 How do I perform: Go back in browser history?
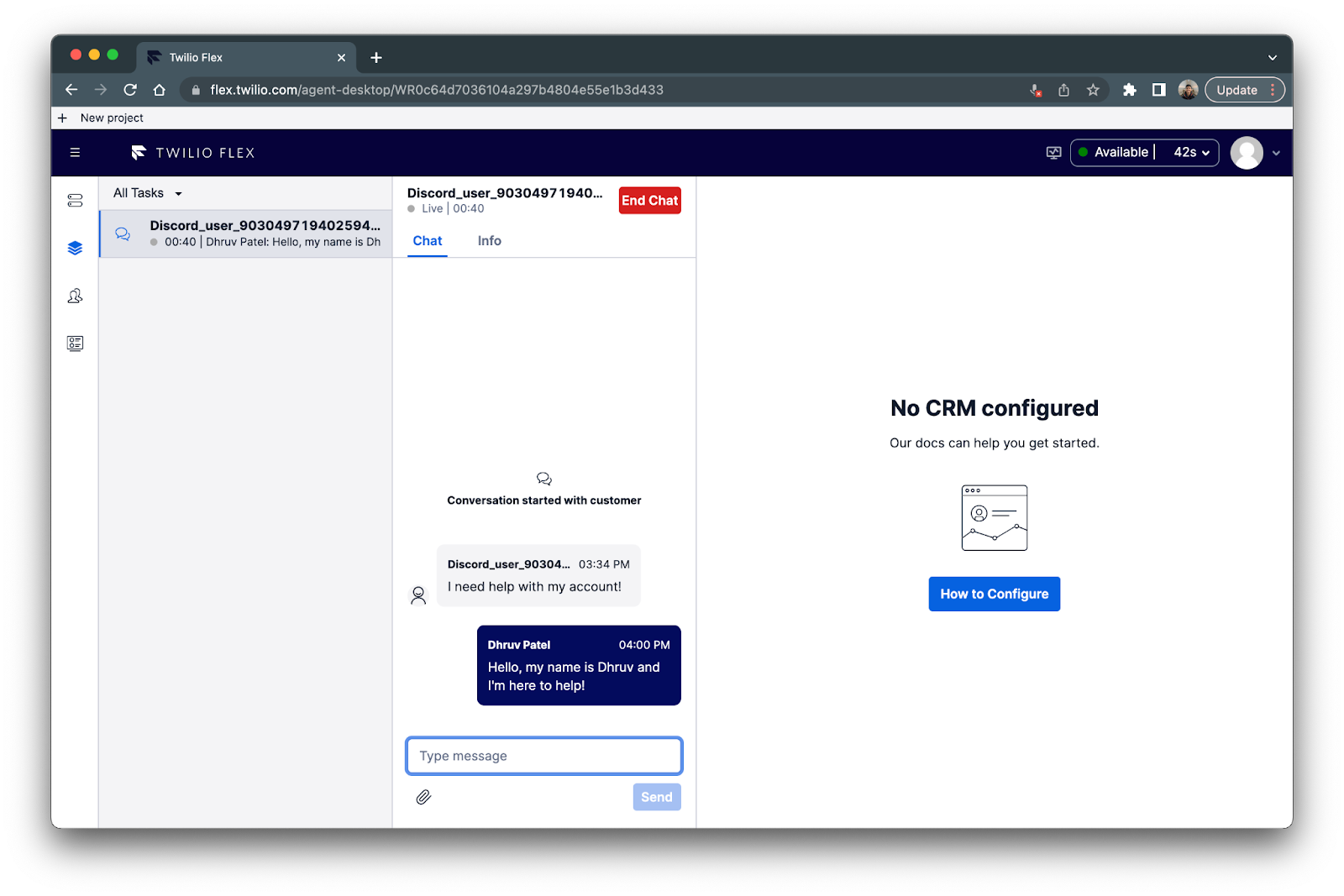[71, 90]
